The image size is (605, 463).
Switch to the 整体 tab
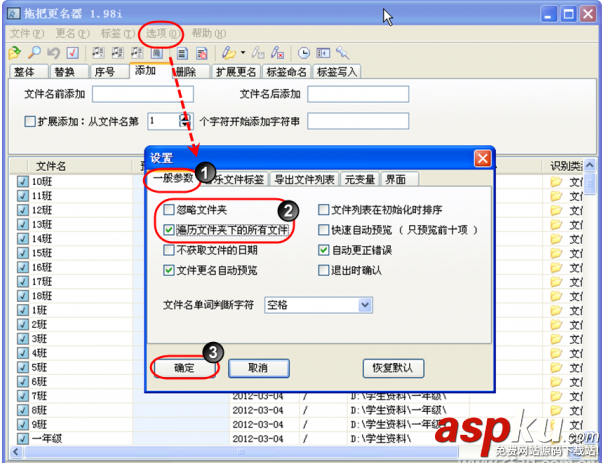[x=28, y=72]
